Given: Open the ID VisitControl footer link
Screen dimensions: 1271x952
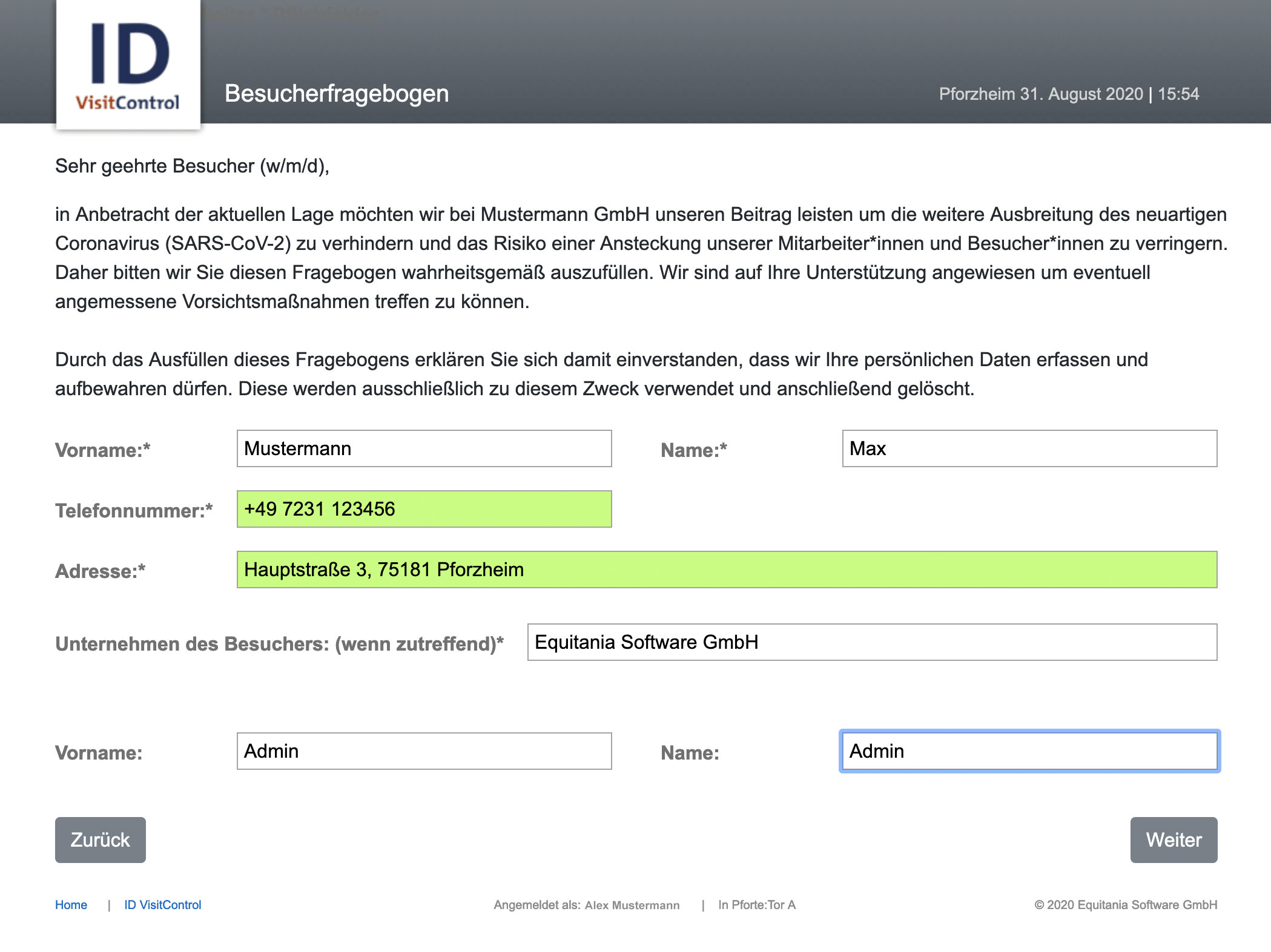Looking at the screenshot, I should click(x=162, y=905).
